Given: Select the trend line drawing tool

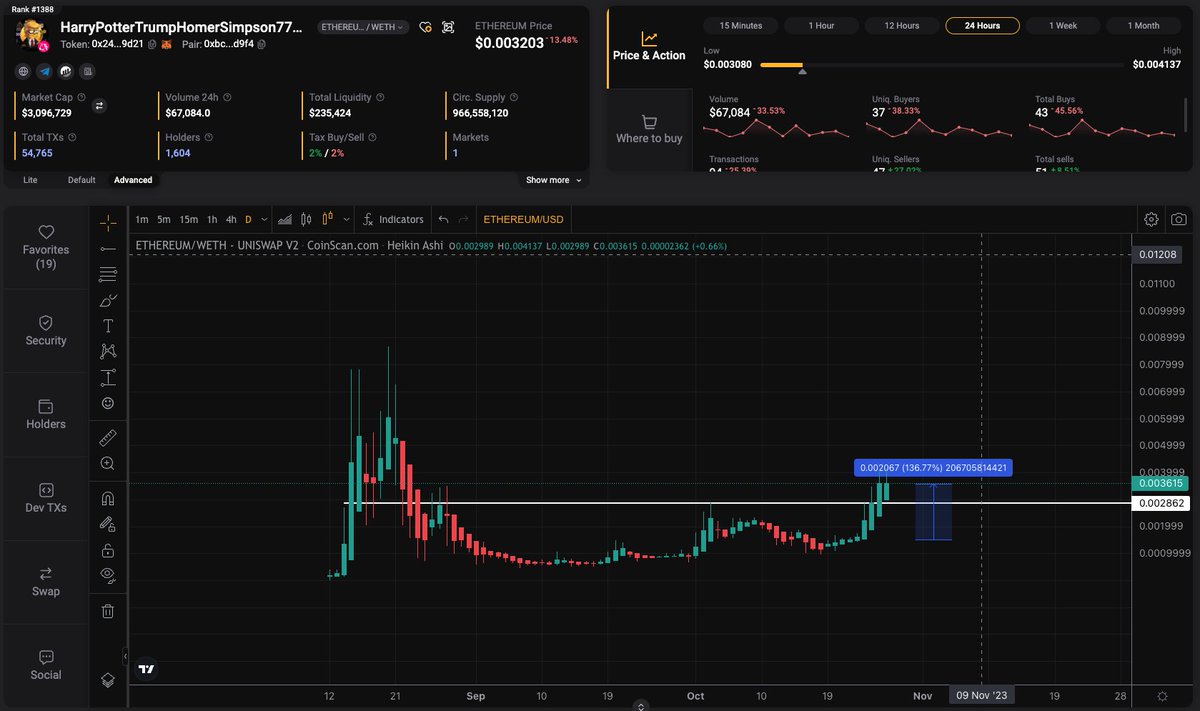Looking at the screenshot, I should tap(108, 247).
